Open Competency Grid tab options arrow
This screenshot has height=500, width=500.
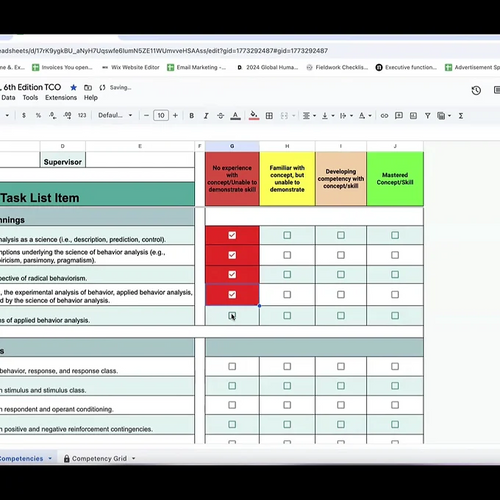[x=133, y=458]
